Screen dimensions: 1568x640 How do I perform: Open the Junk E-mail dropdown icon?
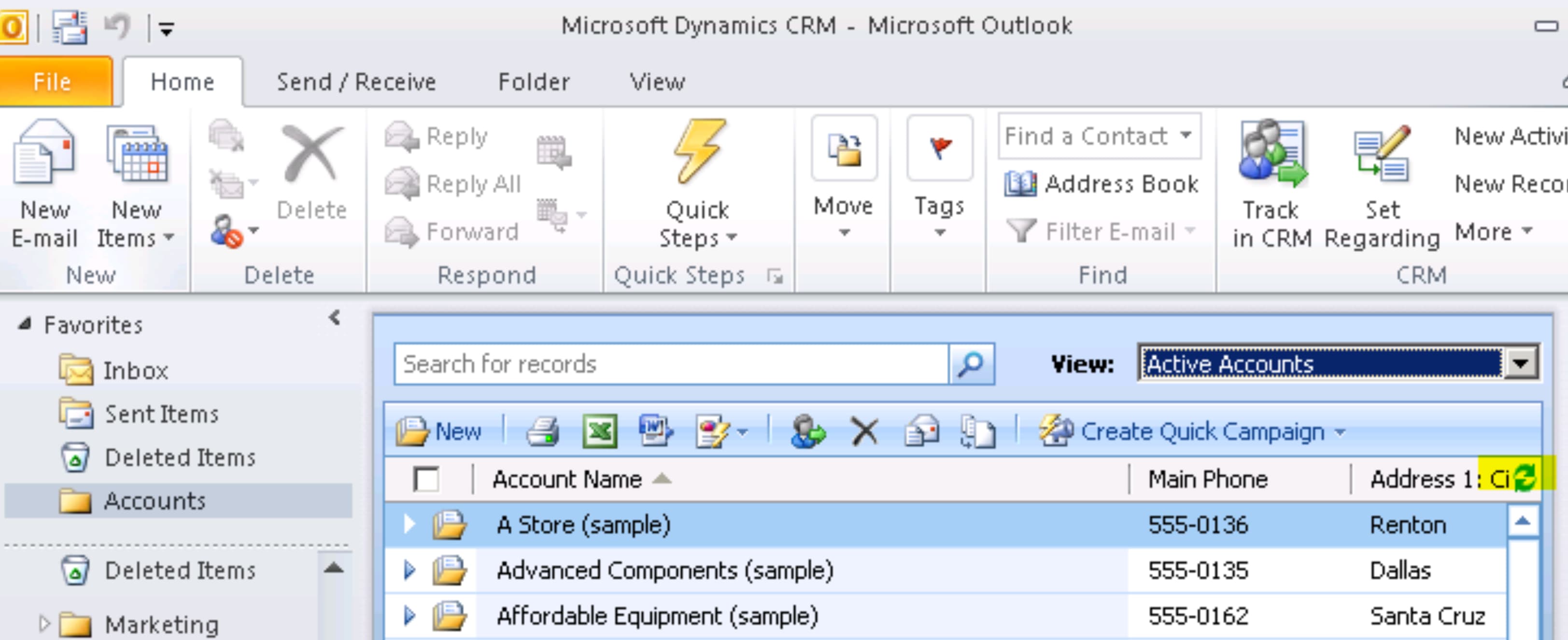tap(234, 231)
